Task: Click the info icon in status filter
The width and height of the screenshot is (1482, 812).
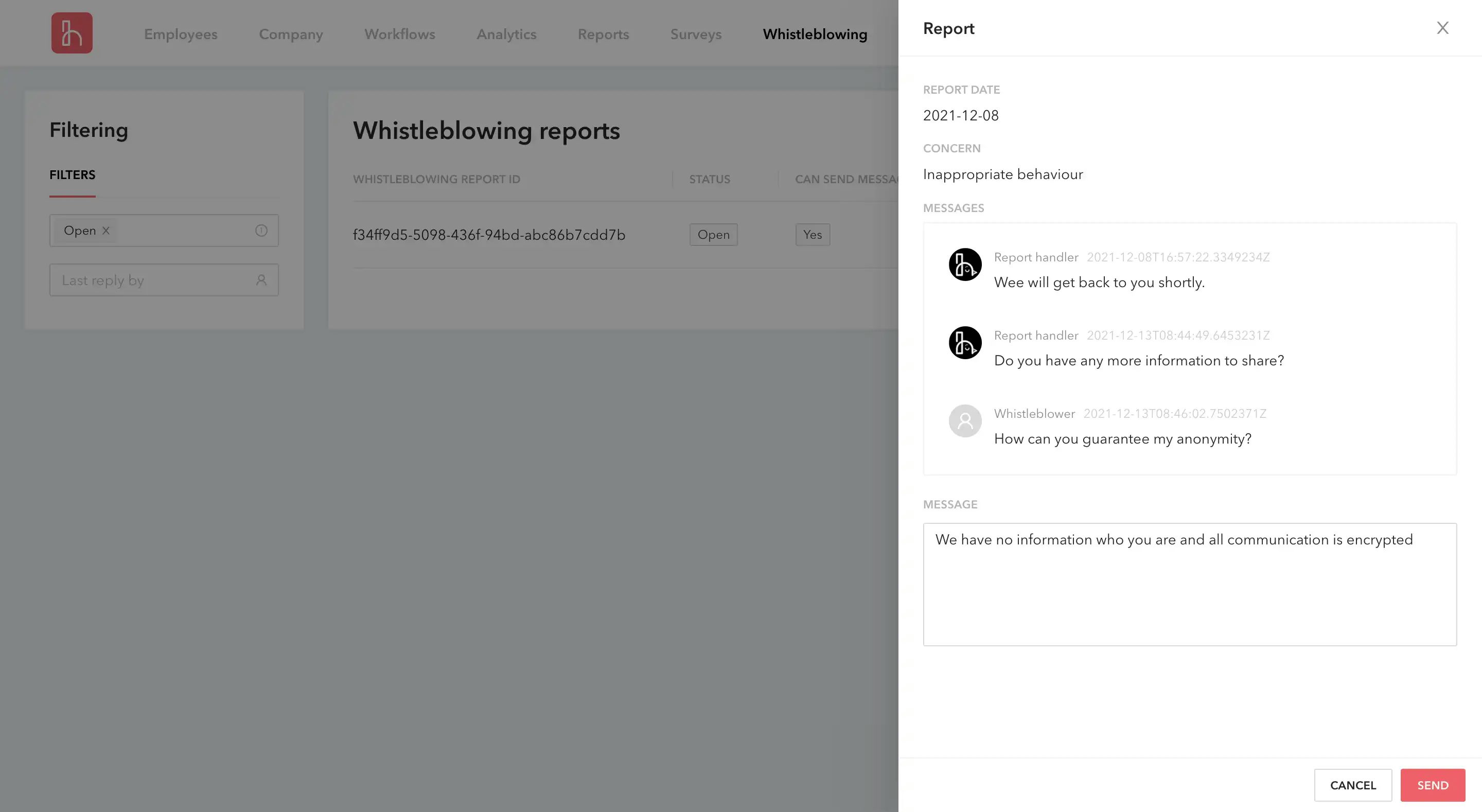Action: [261, 231]
